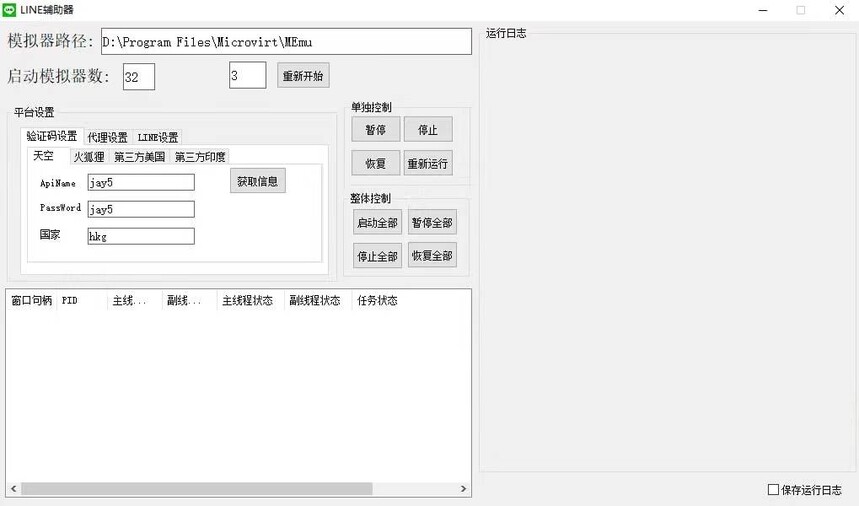Screen dimensions: 859x506
Task: Switch to the 验证码设置 tab
Action: tap(52, 136)
